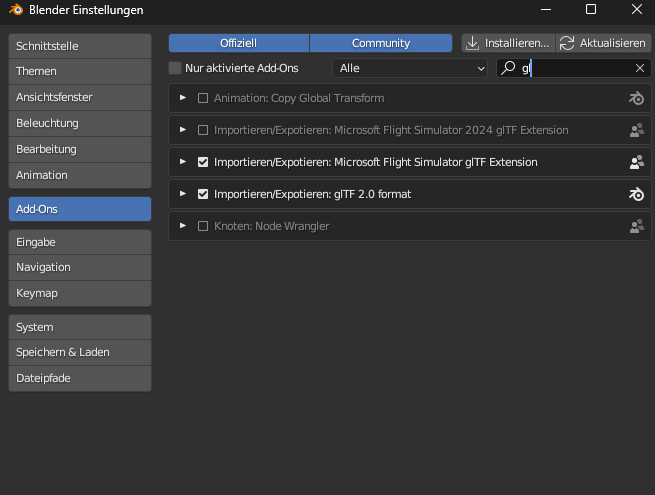Open the Animation settings section
655x495 pixels.
(x=80, y=175)
